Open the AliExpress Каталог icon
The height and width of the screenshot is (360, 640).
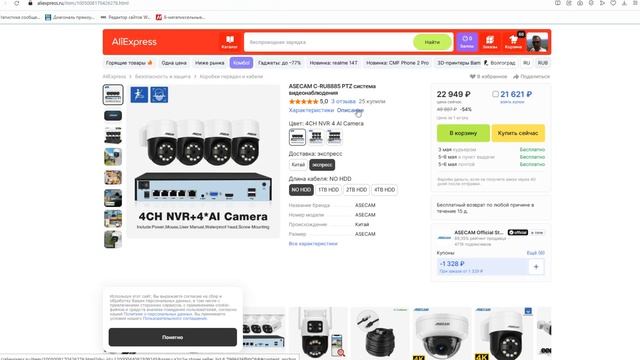point(229,42)
